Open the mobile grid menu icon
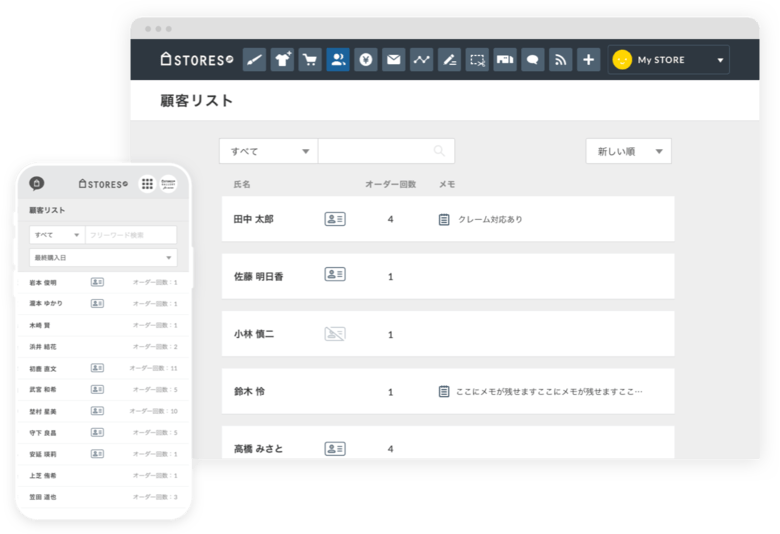This screenshot has height=534, width=780. (x=147, y=184)
